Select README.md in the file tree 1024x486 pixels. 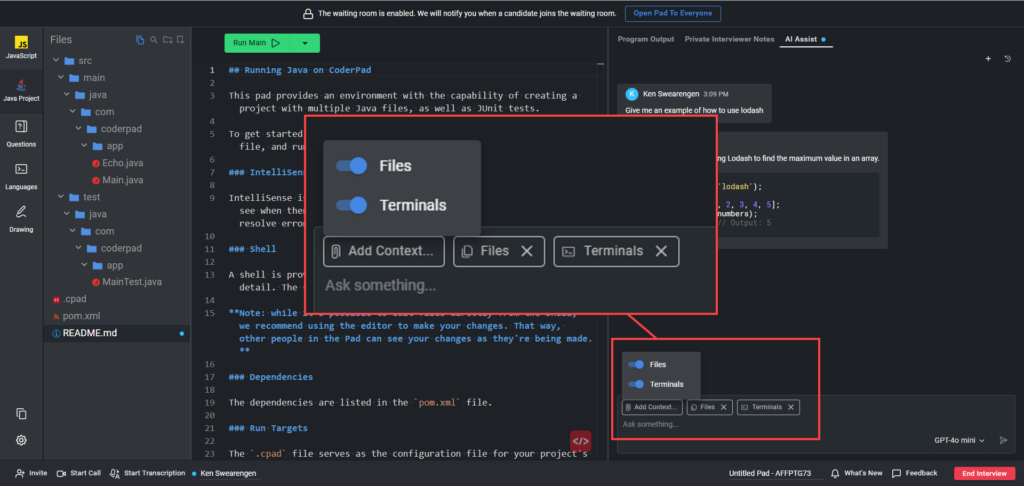click(118, 333)
